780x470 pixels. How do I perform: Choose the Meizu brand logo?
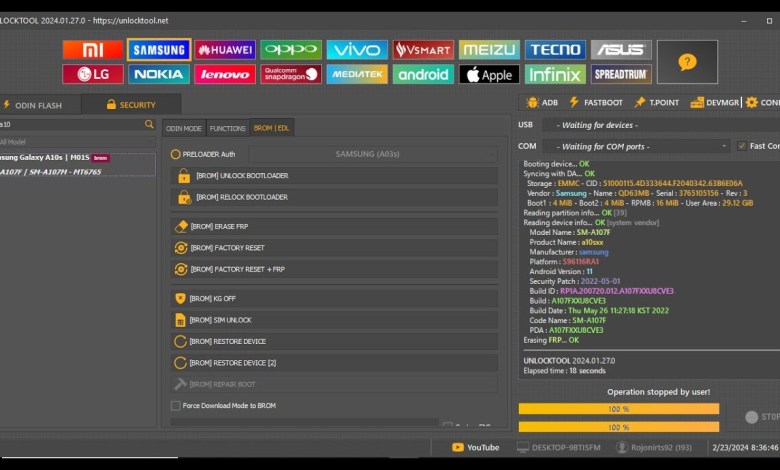point(489,50)
